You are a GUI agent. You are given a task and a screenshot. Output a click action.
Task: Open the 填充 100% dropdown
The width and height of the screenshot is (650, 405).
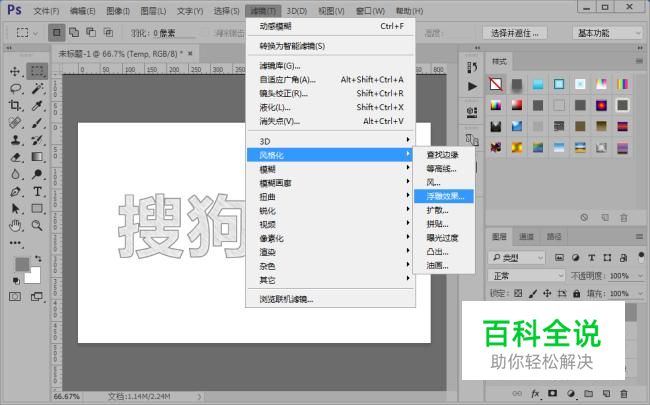coord(640,293)
